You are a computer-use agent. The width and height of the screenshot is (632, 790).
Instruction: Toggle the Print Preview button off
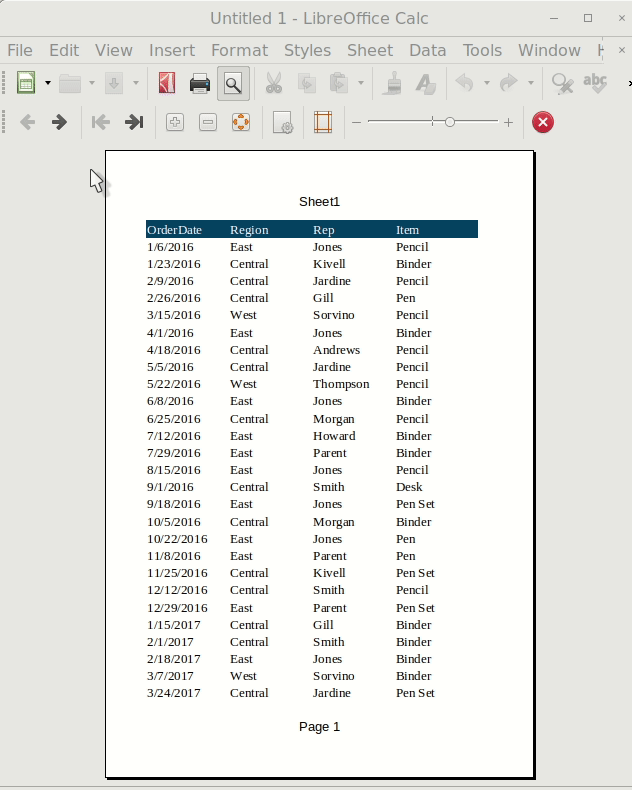point(233,84)
